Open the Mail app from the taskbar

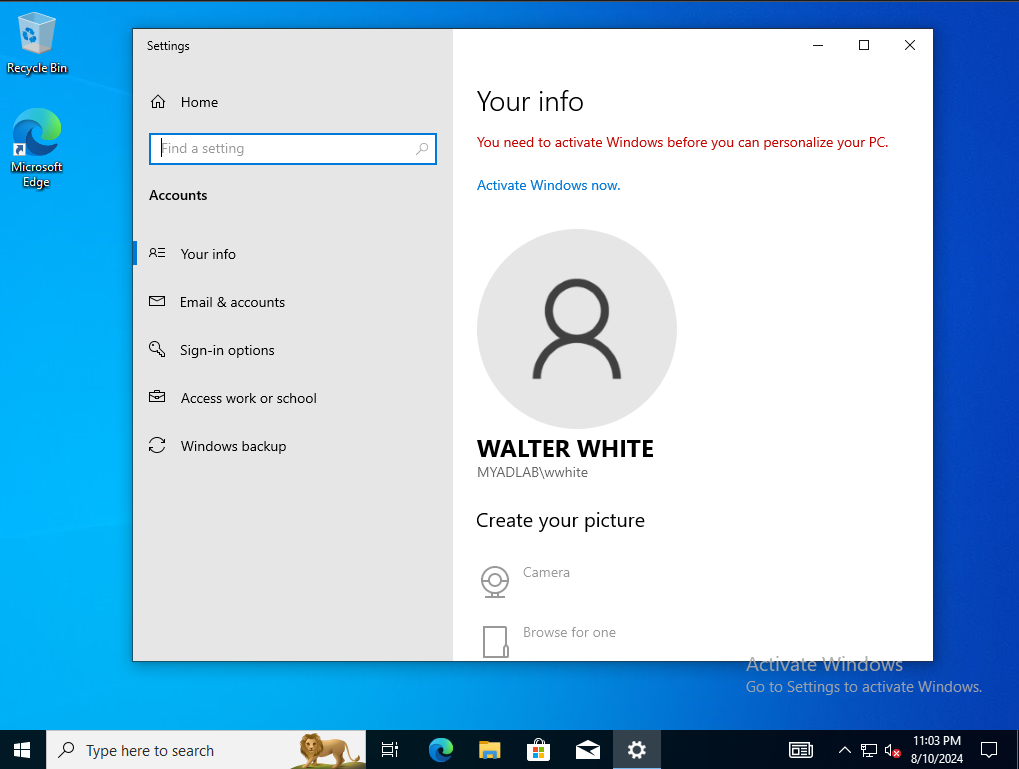(587, 750)
